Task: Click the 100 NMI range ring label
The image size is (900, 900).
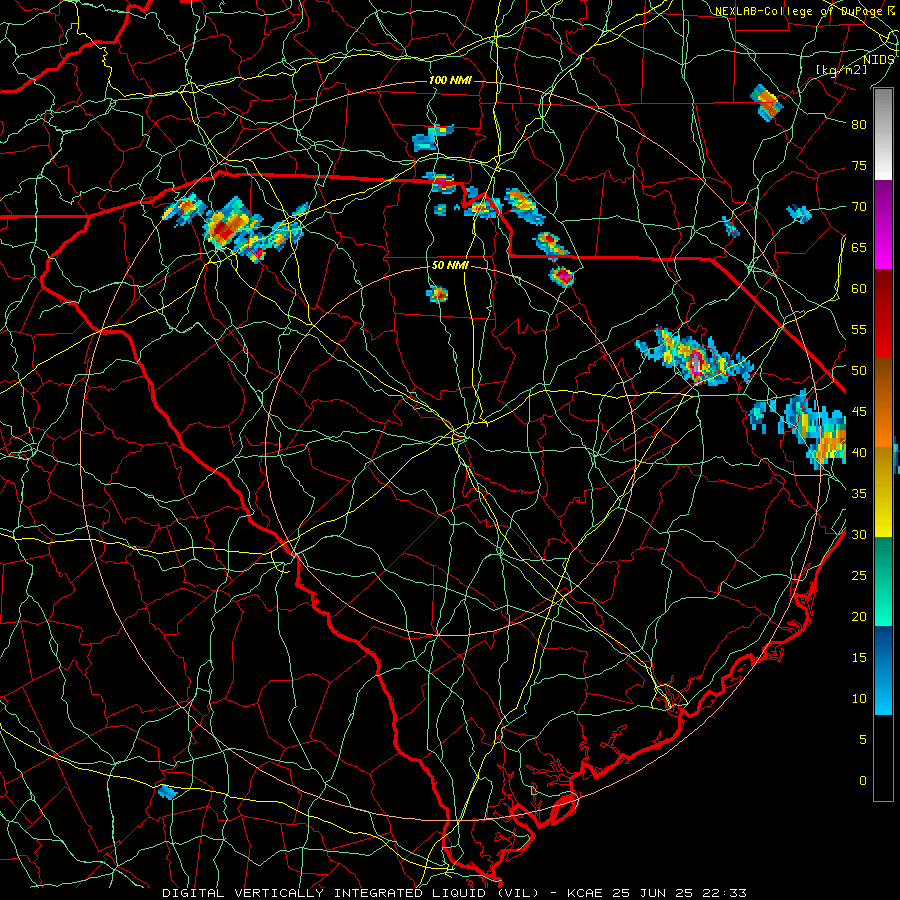Action: tap(450, 80)
